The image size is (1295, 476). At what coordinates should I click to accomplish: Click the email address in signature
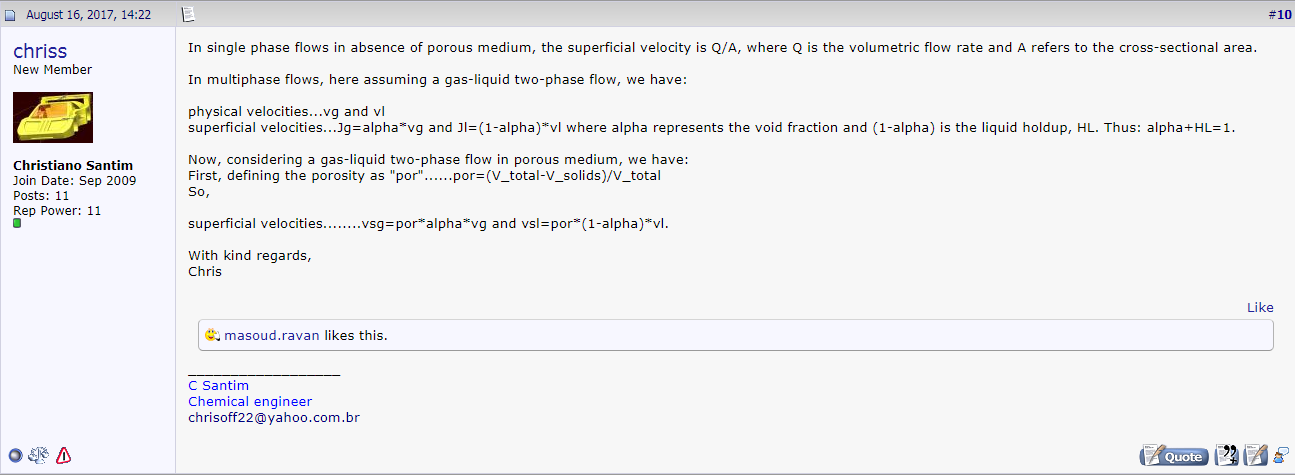click(x=273, y=417)
